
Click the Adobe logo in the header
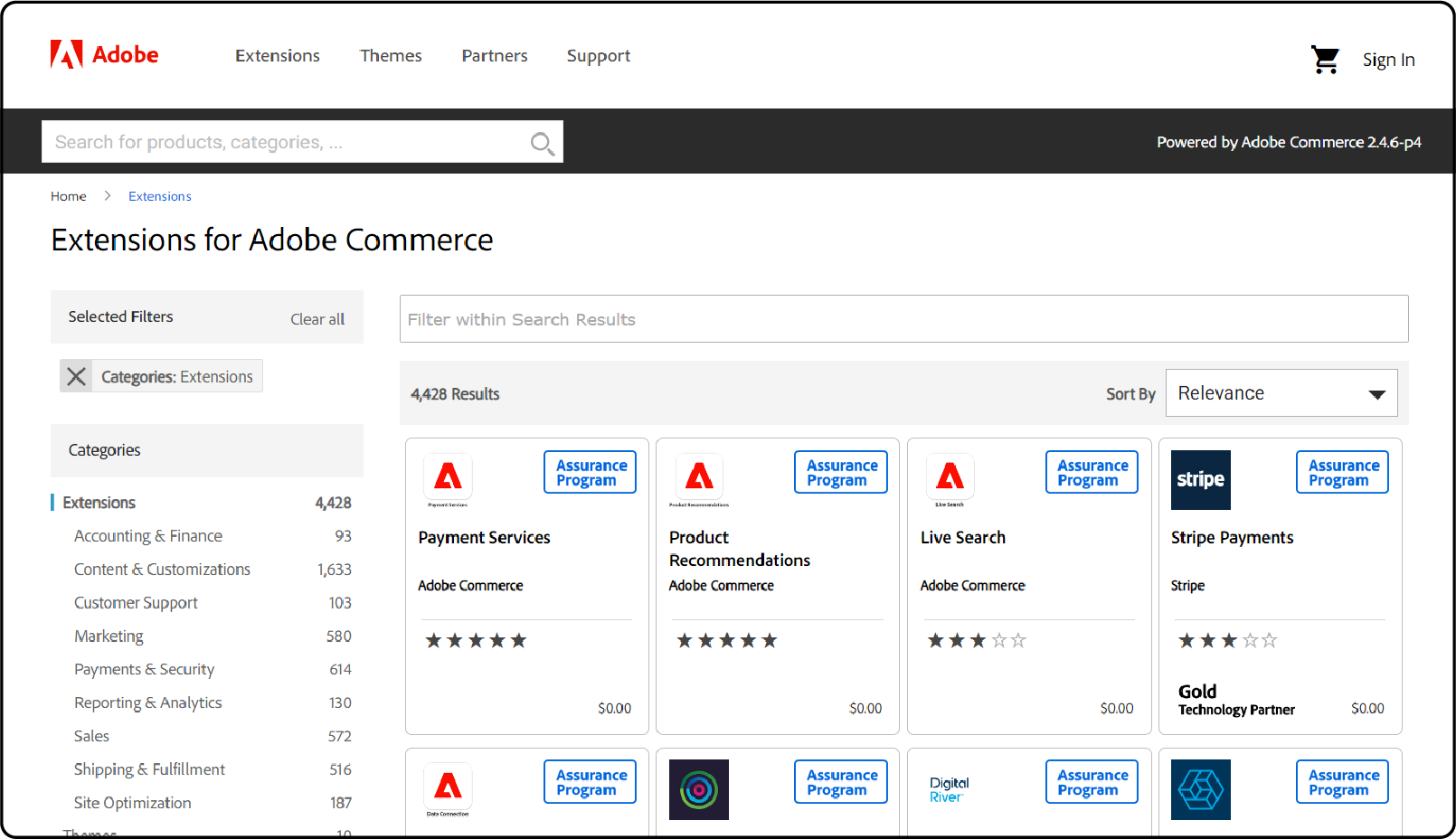tap(103, 54)
